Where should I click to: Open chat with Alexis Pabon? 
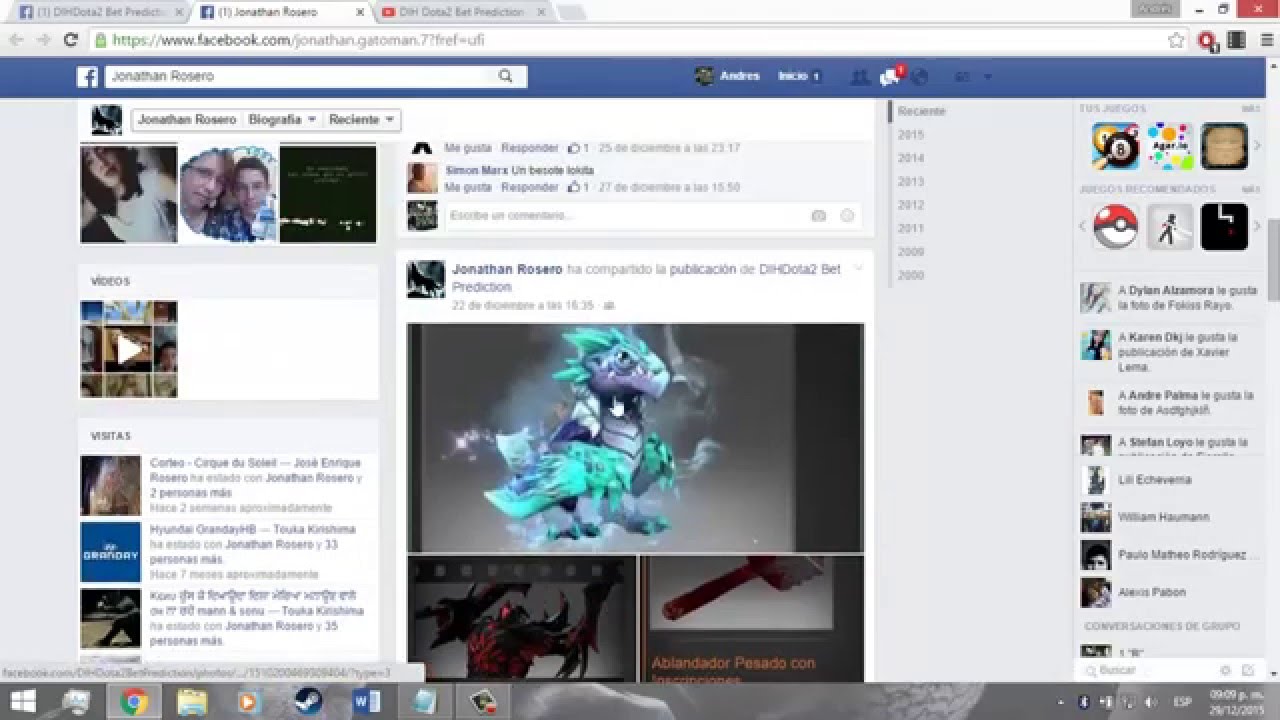pos(1152,592)
